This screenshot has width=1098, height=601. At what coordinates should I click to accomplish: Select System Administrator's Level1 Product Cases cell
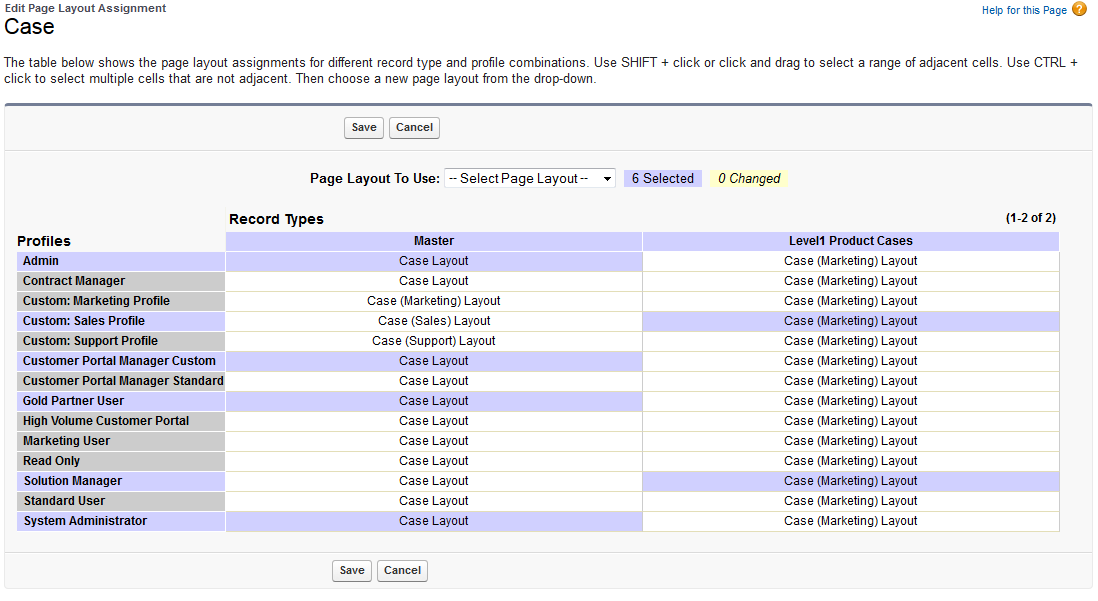[x=850, y=520]
